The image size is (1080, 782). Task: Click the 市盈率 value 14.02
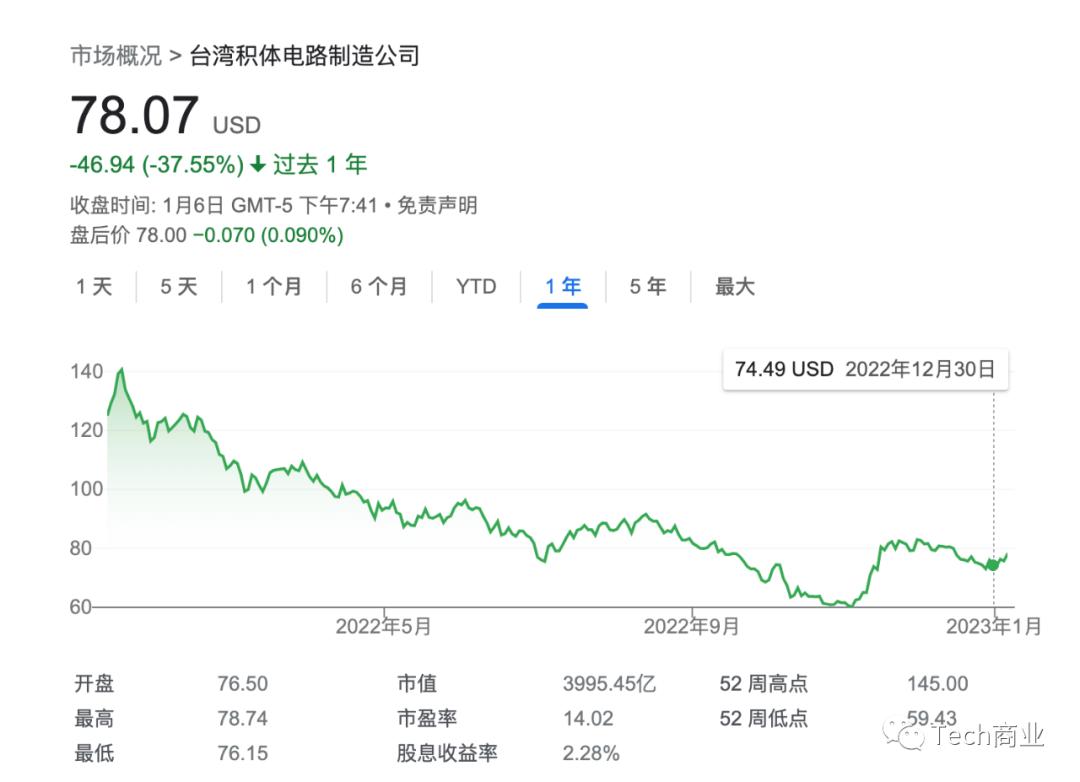pyautogui.click(x=588, y=718)
